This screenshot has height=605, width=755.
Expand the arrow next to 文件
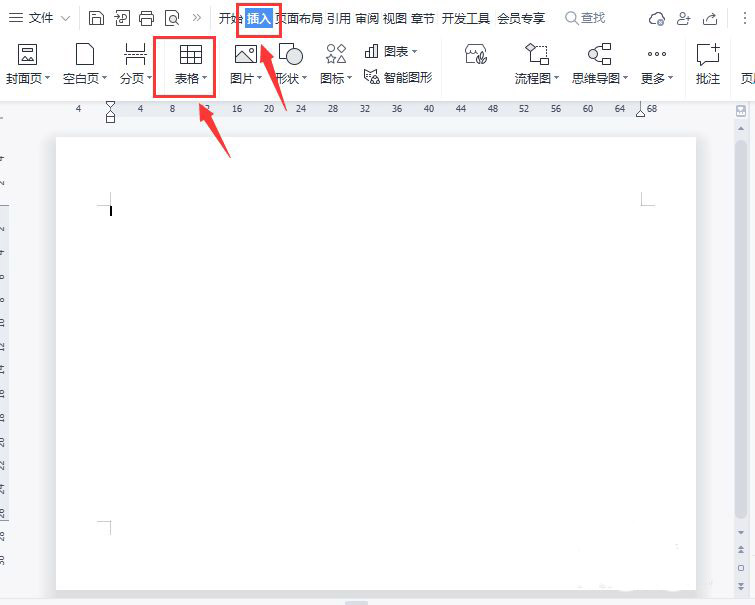pos(65,19)
